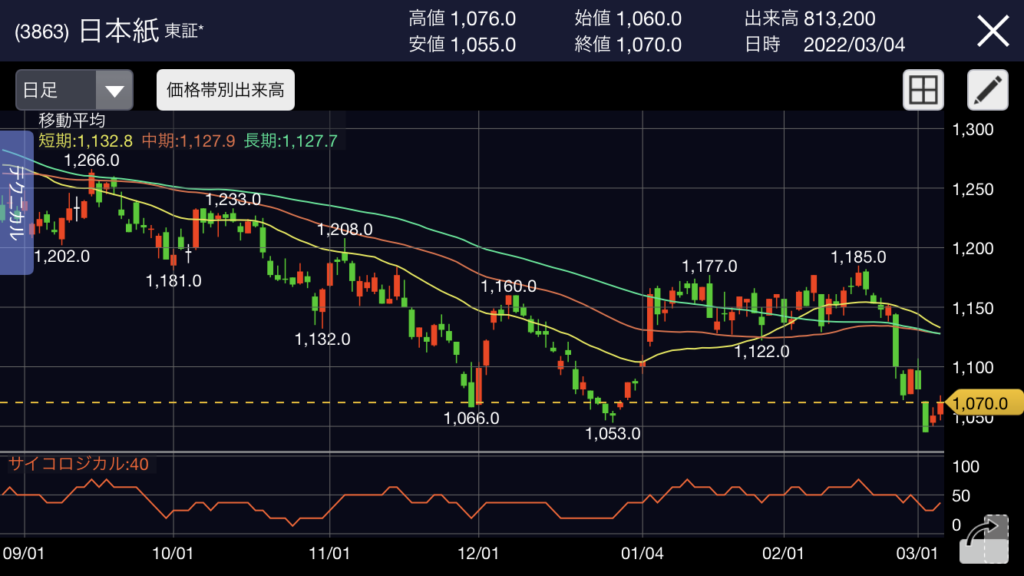Image resolution: width=1024 pixels, height=576 pixels.
Task: Click the 1,300 price axis label
Action: (973, 129)
